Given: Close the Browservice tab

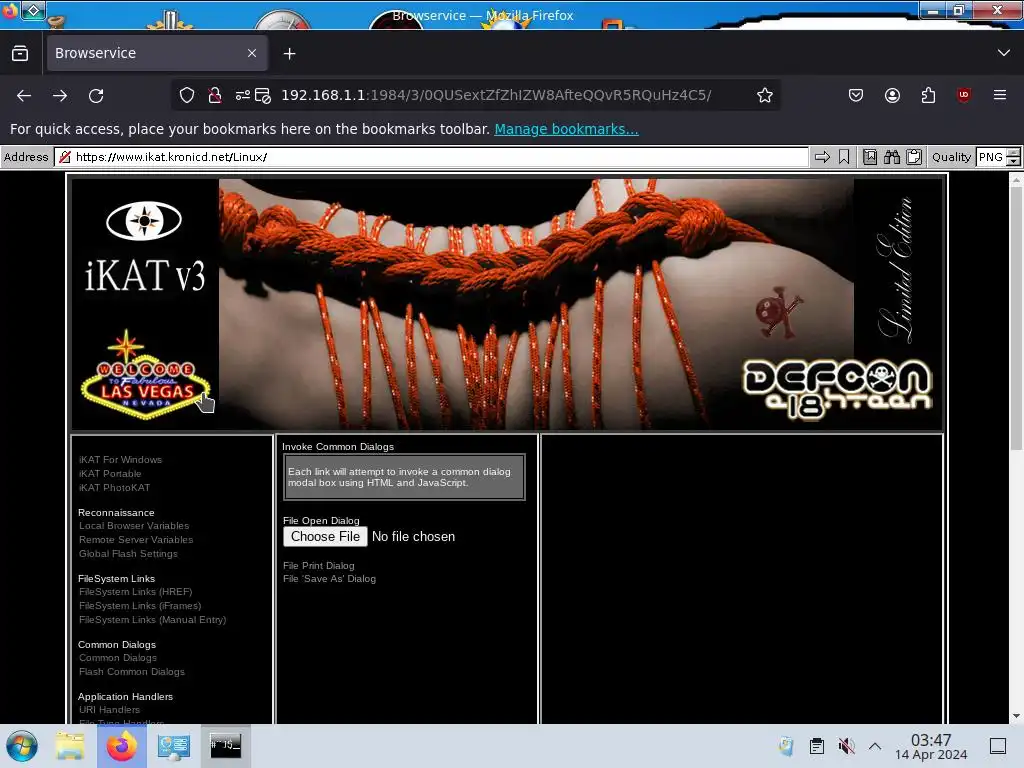Looking at the screenshot, I should pyautogui.click(x=251, y=53).
